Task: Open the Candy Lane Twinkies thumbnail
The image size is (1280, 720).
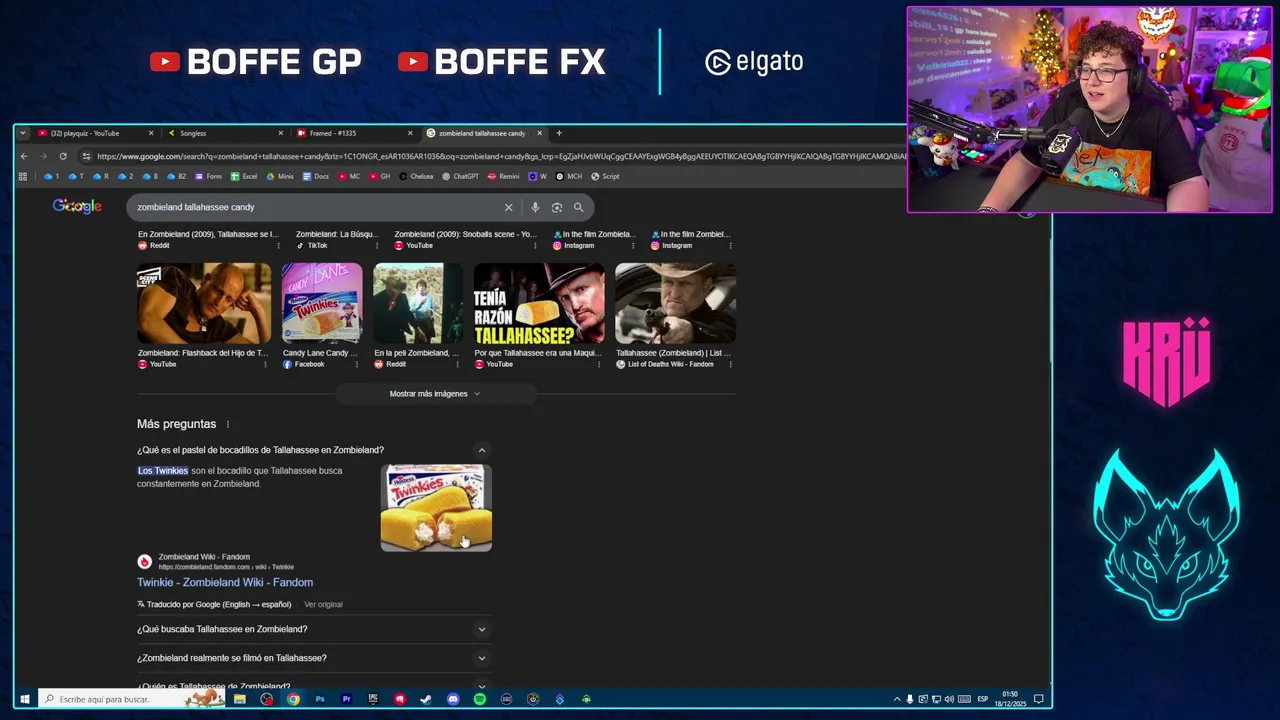Action: 322,303
